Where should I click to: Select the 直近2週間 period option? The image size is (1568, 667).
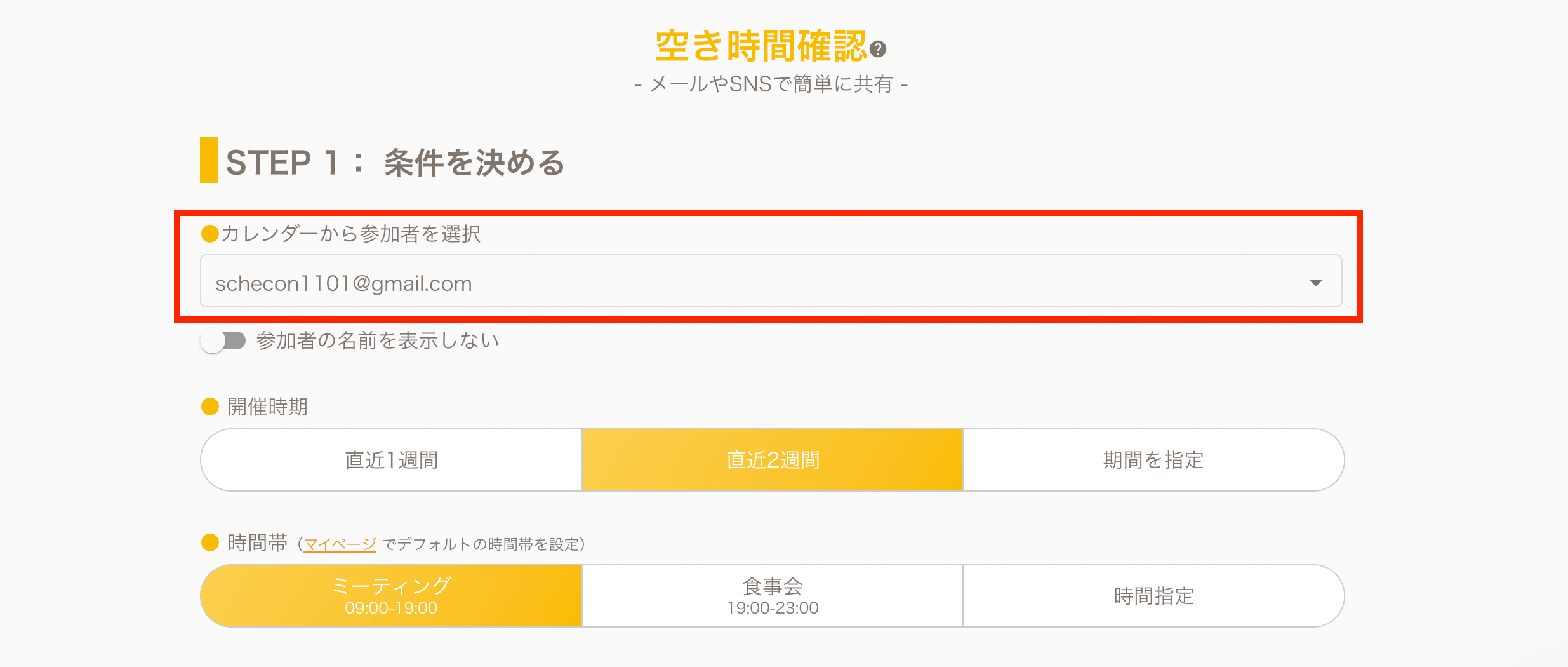[x=772, y=460]
